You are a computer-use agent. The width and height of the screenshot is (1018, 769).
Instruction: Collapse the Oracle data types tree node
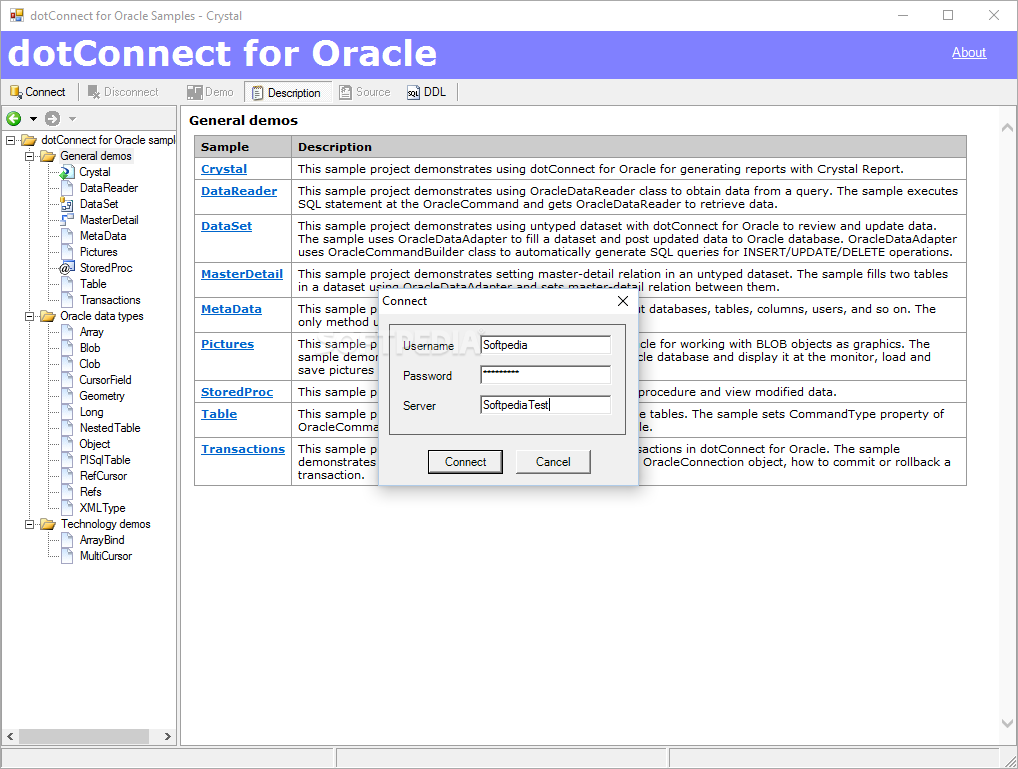tap(29, 316)
